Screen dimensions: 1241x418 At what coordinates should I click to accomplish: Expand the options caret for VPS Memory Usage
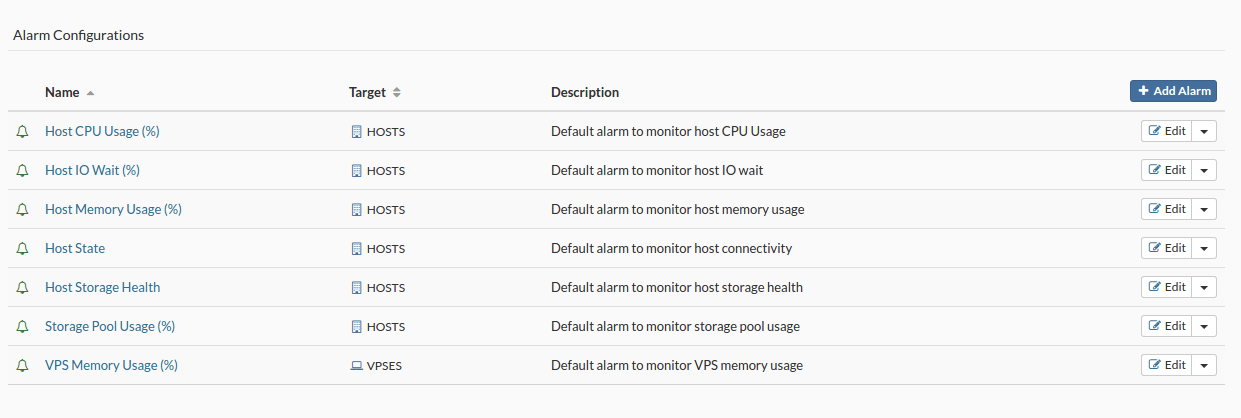(x=1204, y=365)
